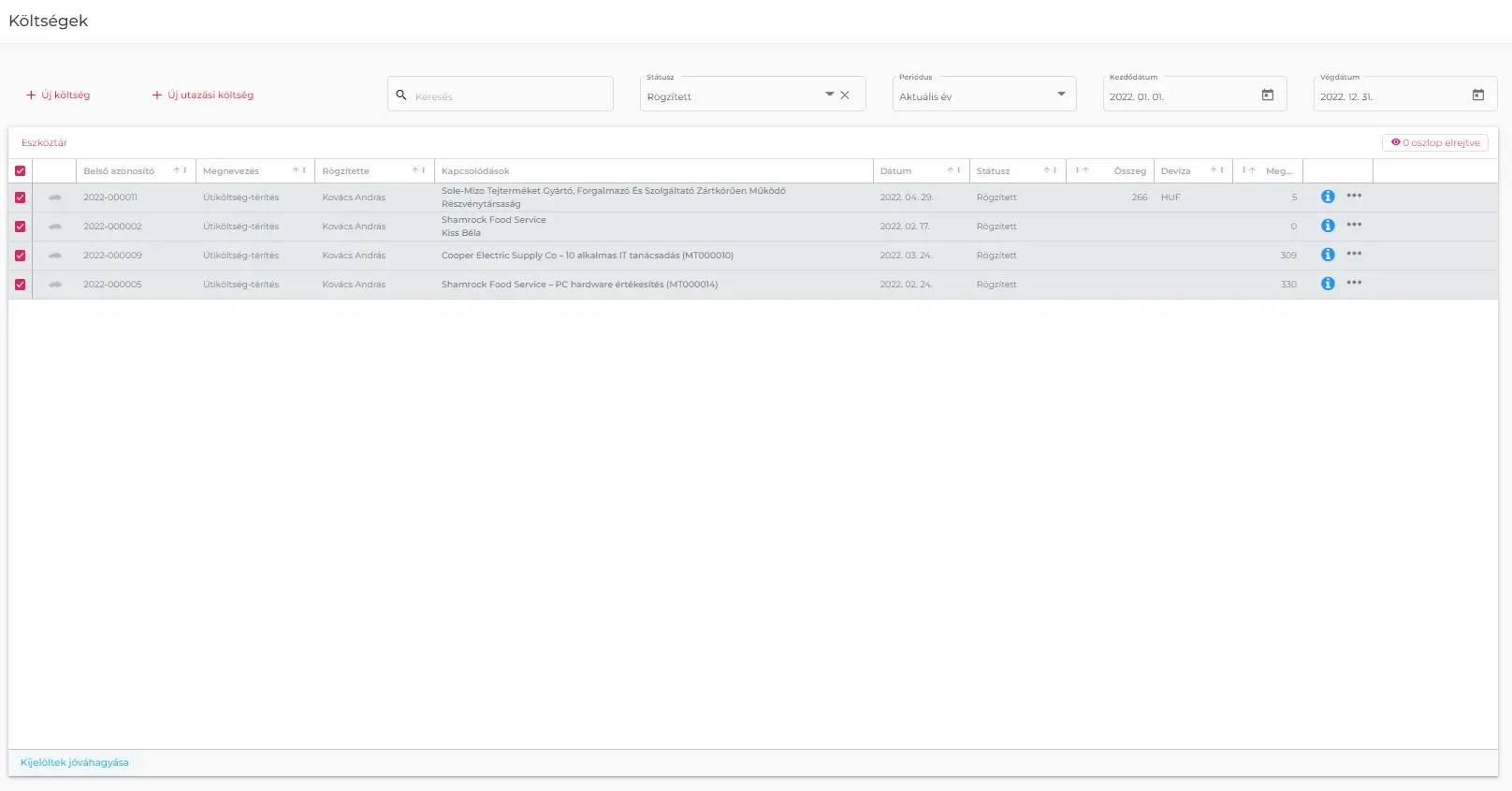Expand the Státusz dropdown

tap(829, 95)
